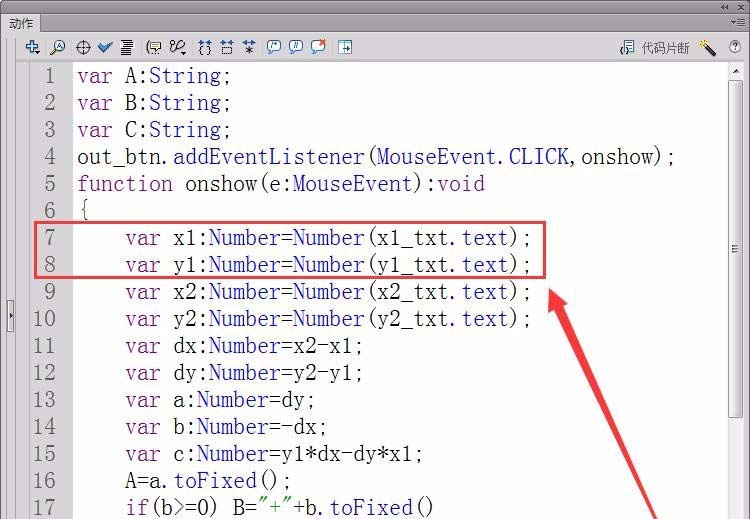Open the Find magnifier tool
The width and height of the screenshot is (750, 519).
(58, 47)
